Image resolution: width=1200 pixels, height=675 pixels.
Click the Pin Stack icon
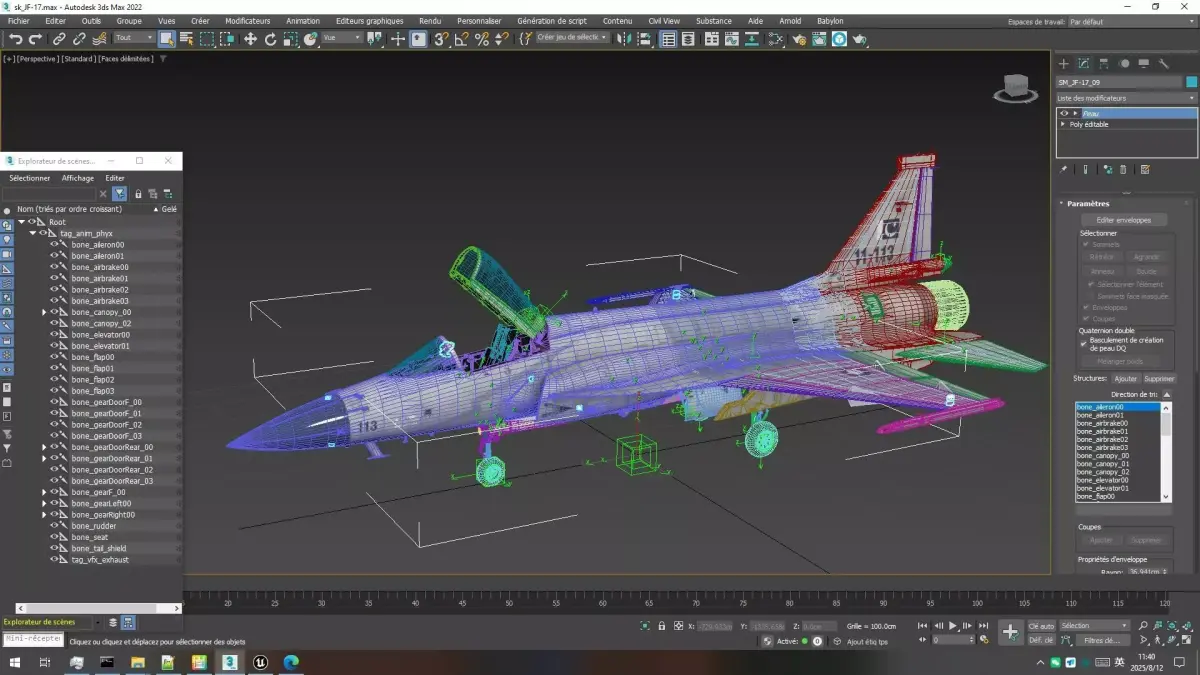pyautogui.click(x=1064, y=170)
